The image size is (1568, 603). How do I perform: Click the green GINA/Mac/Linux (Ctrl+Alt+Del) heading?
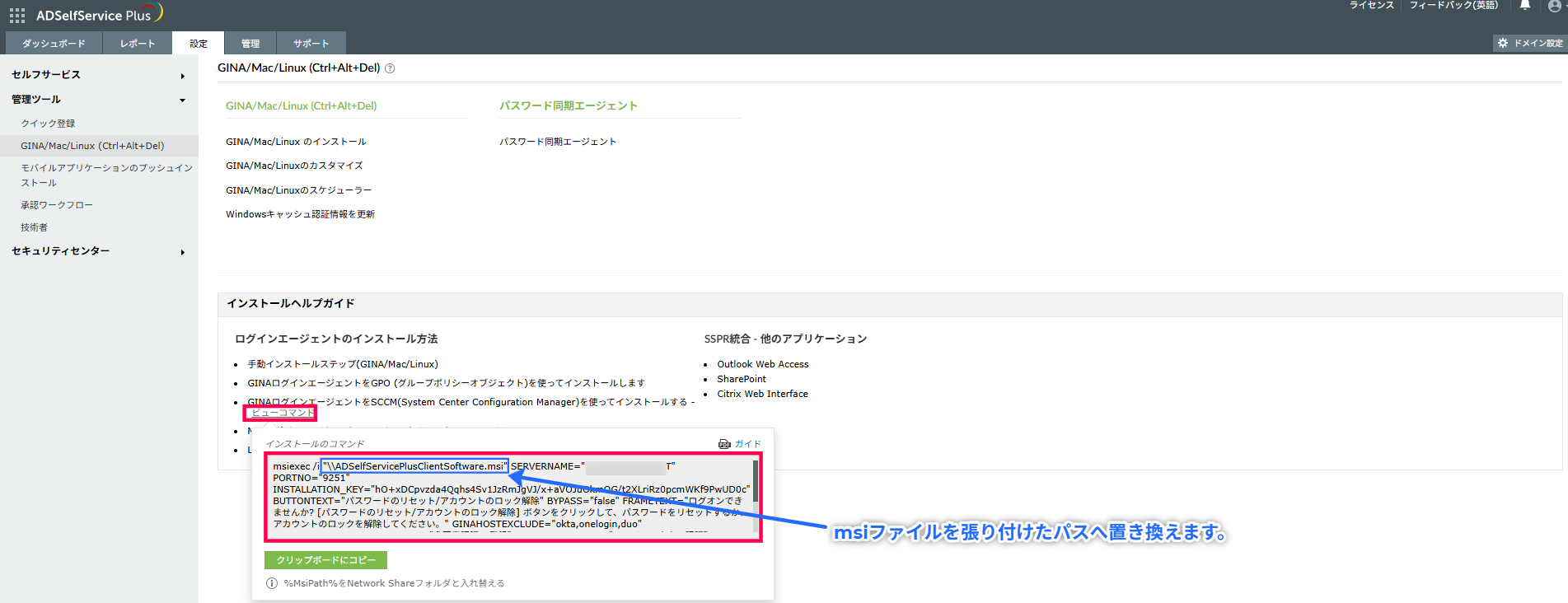301,105
